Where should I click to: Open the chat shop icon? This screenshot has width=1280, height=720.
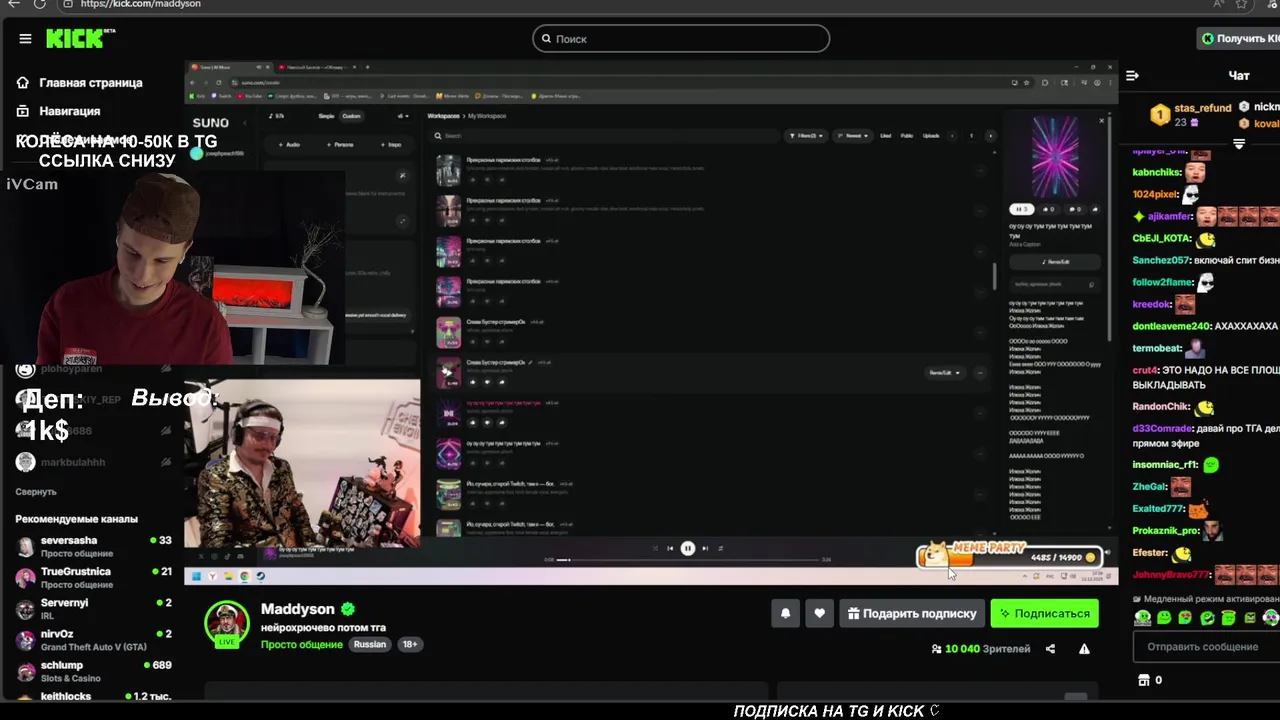click(1144, 680)
